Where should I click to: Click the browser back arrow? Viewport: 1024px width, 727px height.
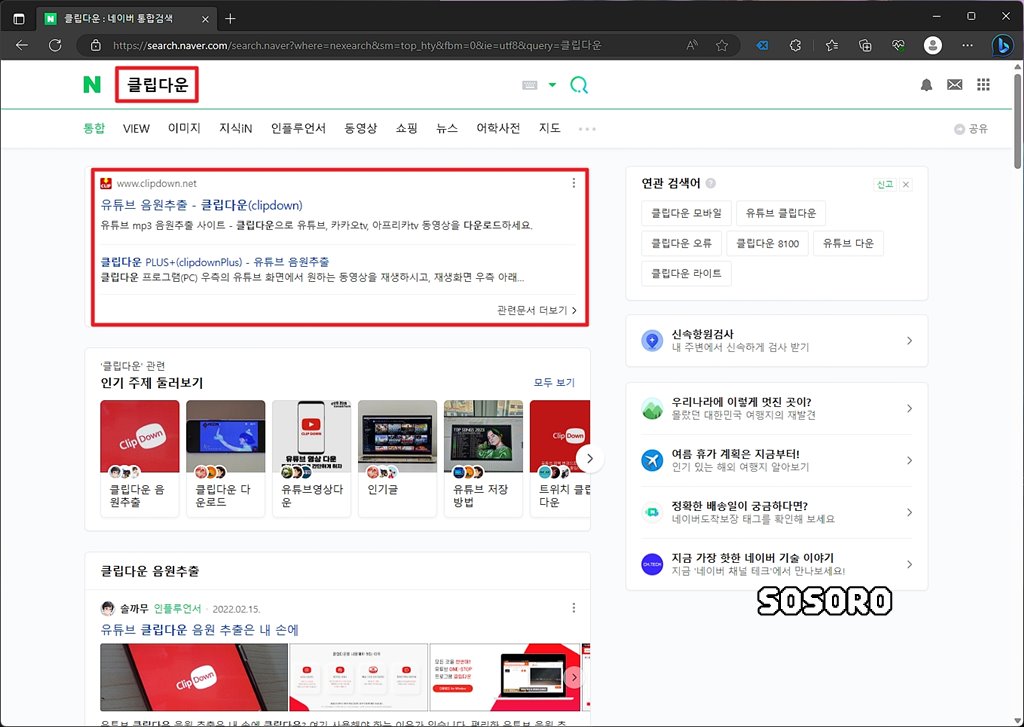[x=22, y=45]
